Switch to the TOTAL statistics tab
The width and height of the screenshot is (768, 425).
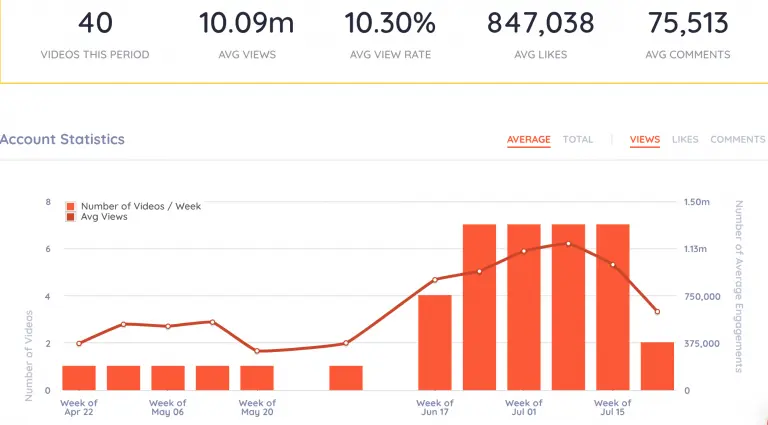(578, 140)
